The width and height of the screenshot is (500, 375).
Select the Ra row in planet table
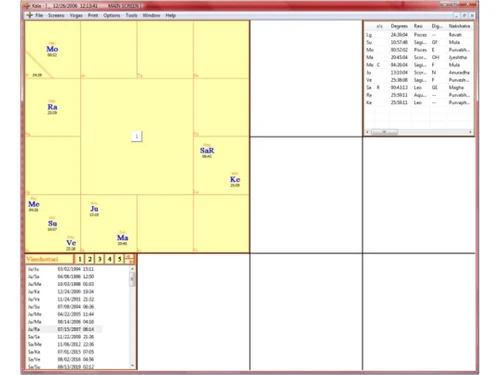419,95
